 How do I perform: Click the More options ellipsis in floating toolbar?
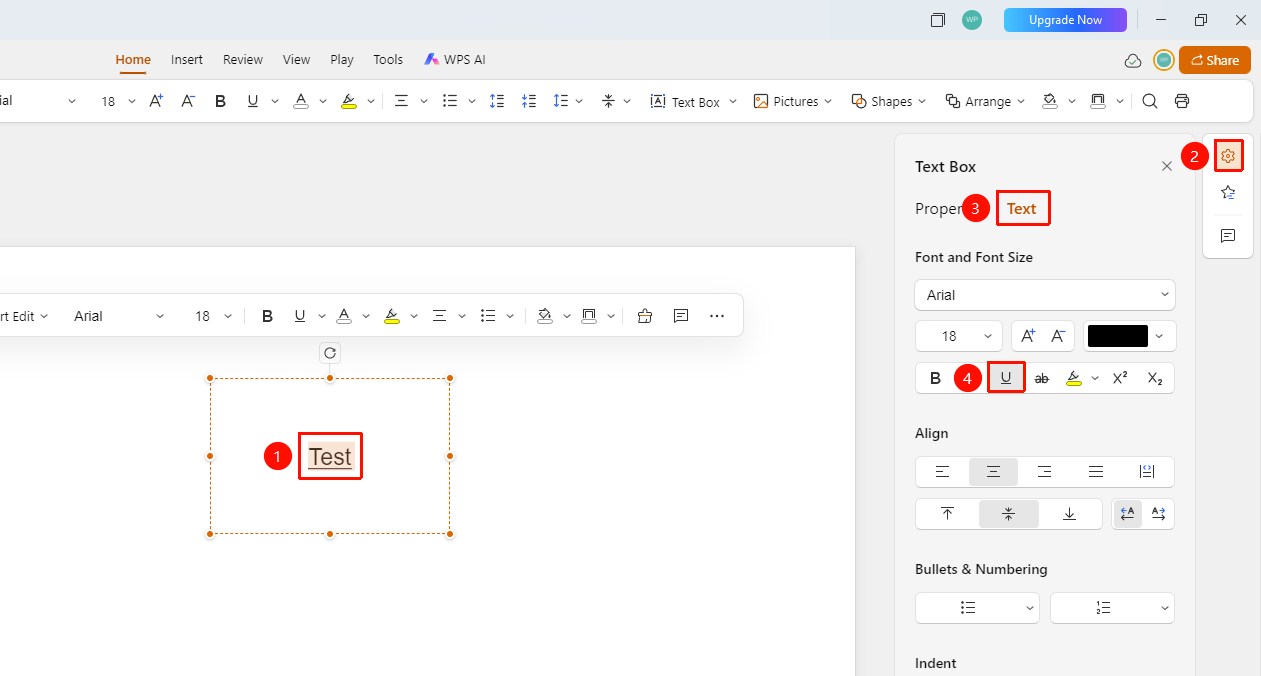(x=717, y=316)
